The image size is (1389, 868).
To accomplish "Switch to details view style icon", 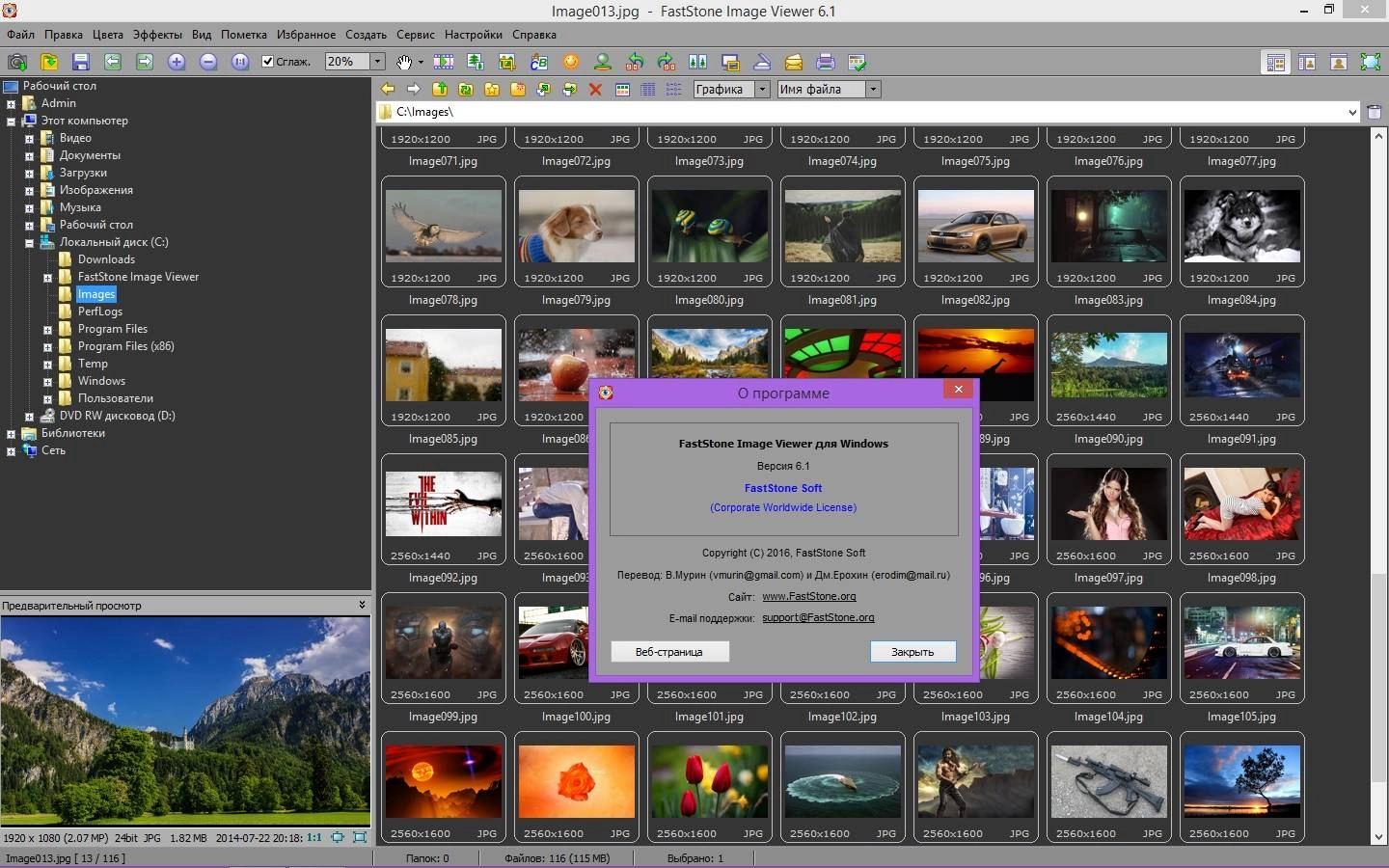I will coord(648,89).
